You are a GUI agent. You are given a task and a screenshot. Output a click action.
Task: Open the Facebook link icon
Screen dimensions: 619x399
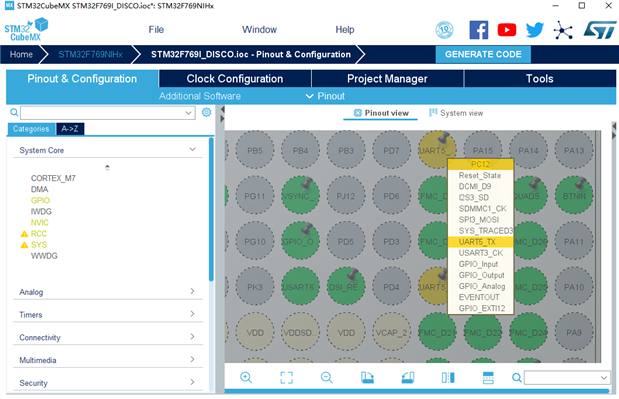478,30
